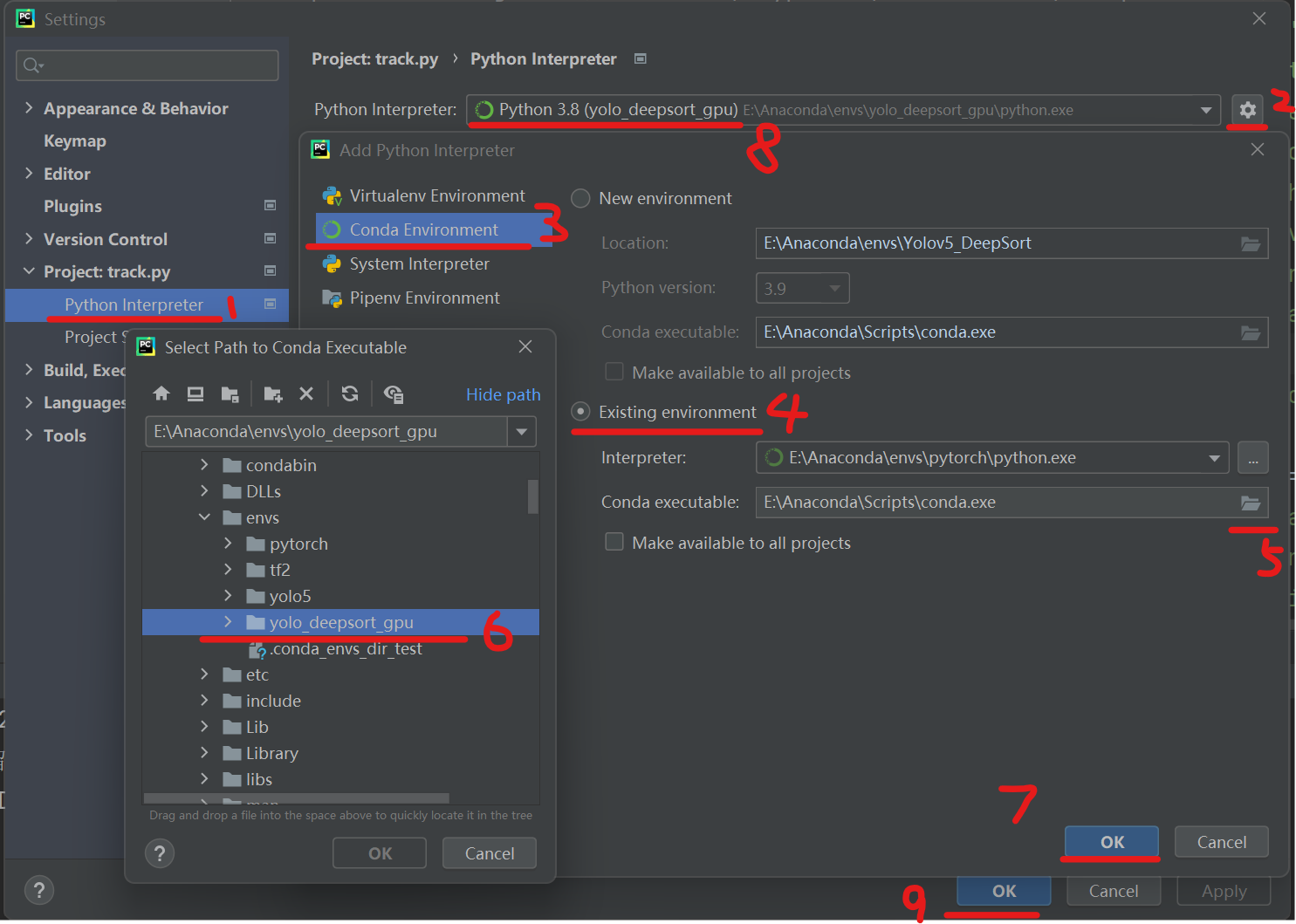Click the project-level icon beside Project: track.py
Viewport: 1296px width, 924px height.
270,270
